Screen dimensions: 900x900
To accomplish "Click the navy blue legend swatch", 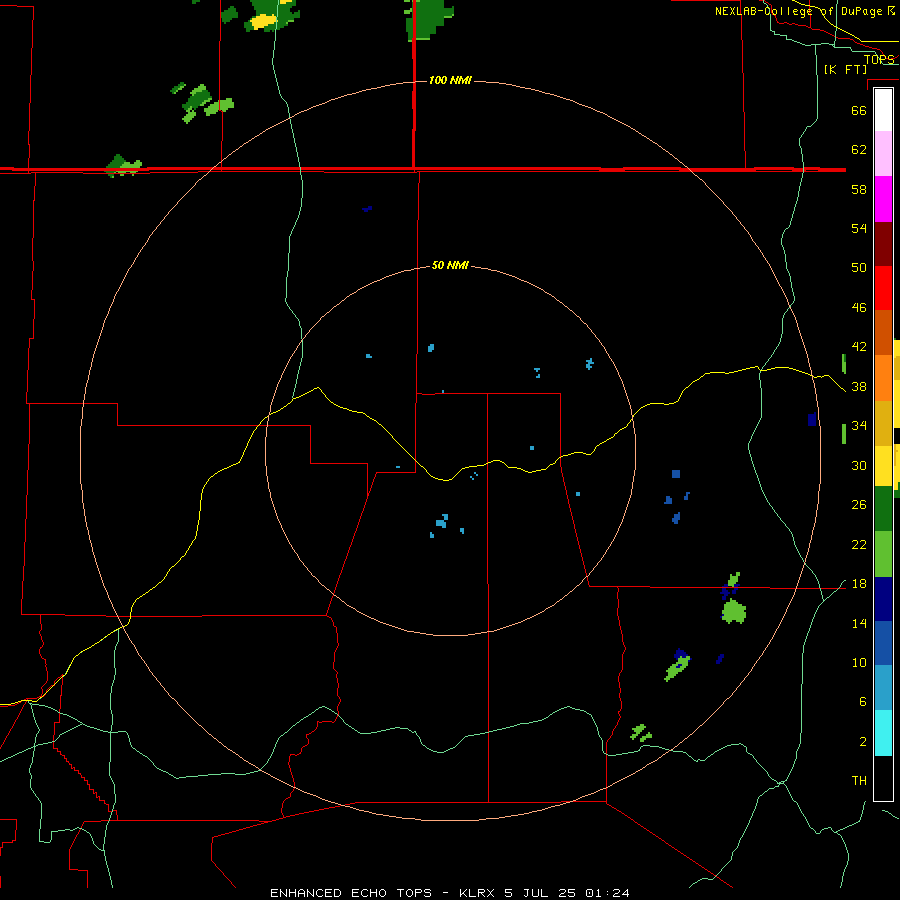I will click(883, 599).
